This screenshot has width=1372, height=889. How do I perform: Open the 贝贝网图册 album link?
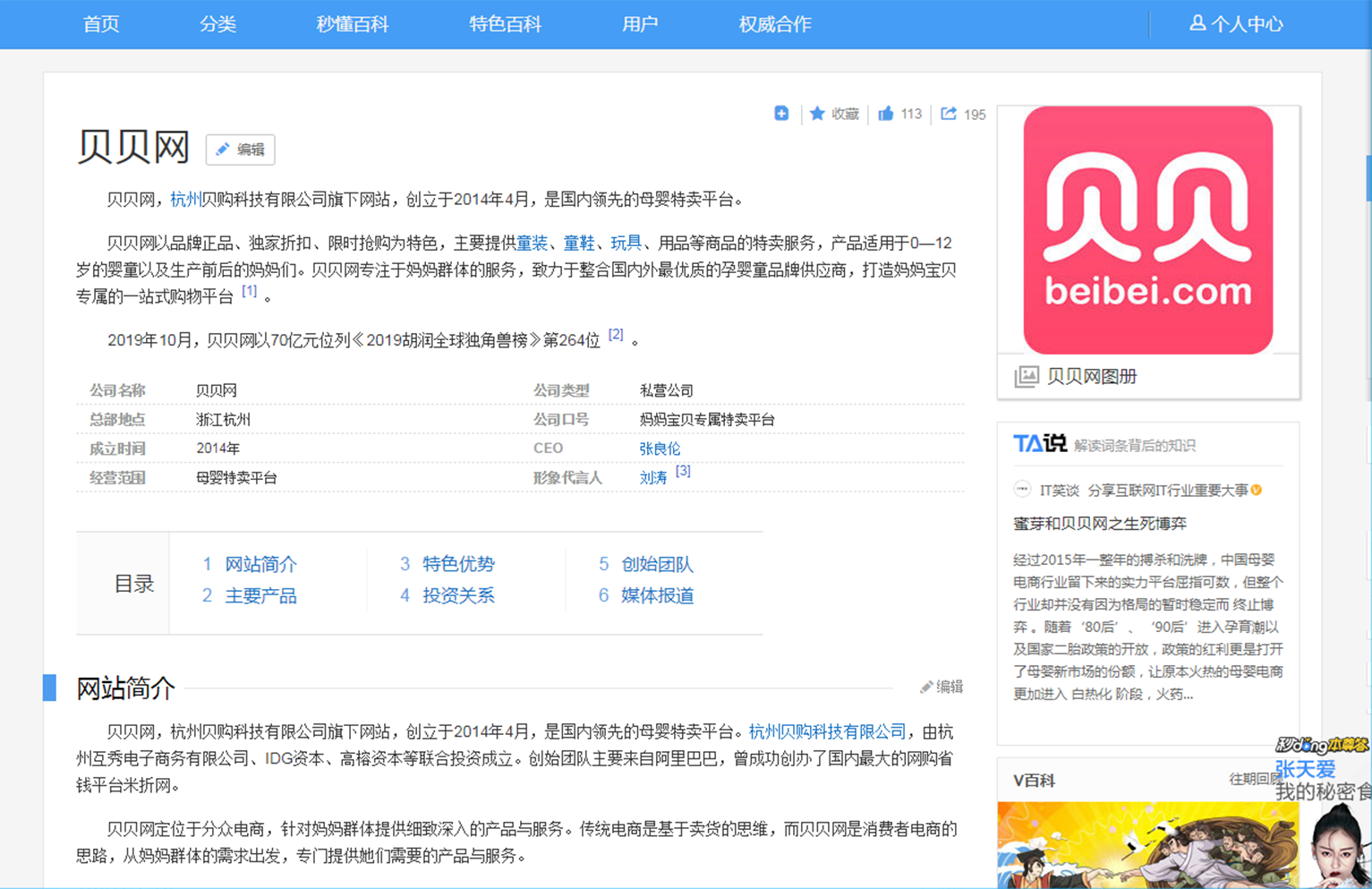click(x=1092, y=377)
